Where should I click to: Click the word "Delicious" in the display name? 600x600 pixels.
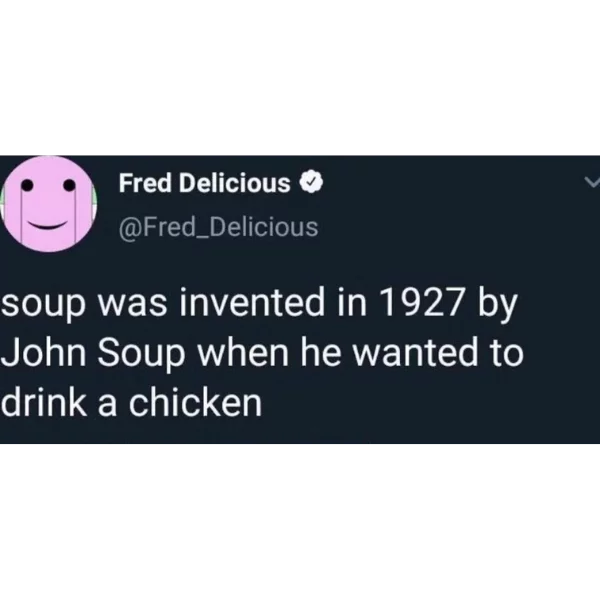pyautogui.click(x=235, y=183)
